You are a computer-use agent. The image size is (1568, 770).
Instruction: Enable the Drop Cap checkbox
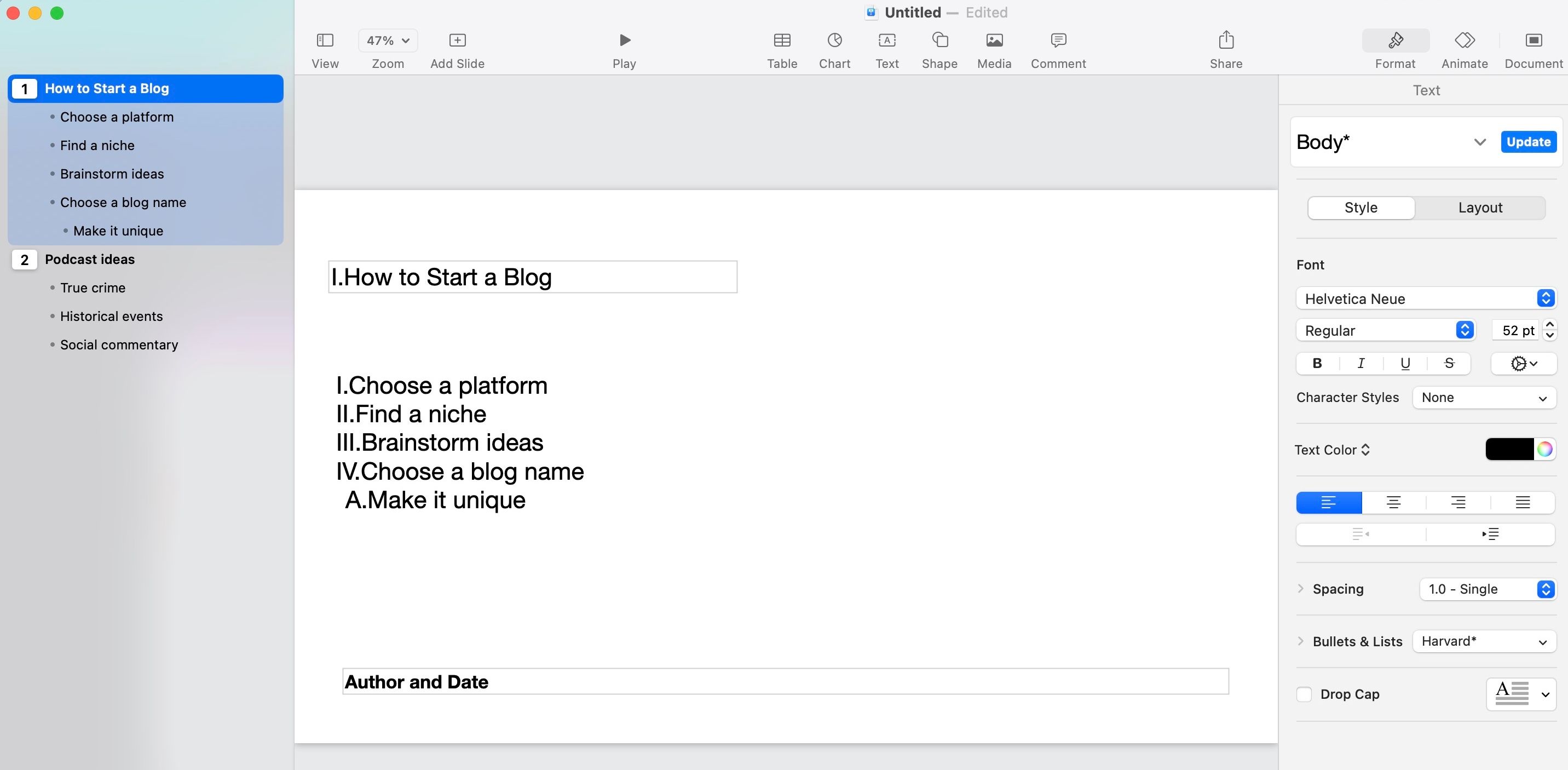[1304, 694]
